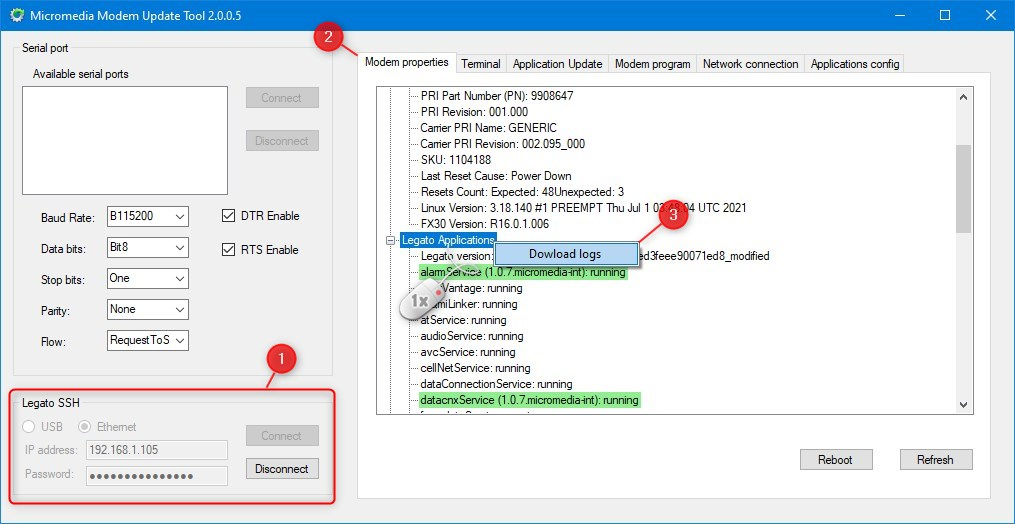Open the Application Update tab

[x=557, y=64]
